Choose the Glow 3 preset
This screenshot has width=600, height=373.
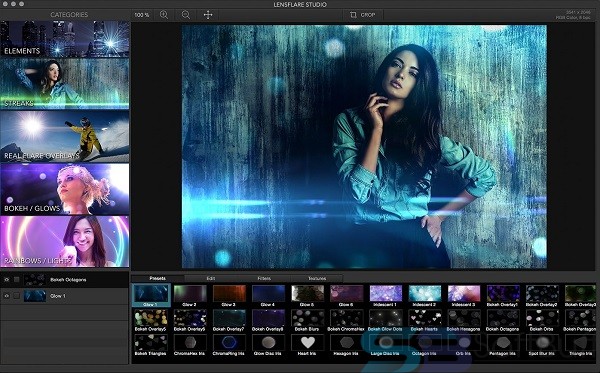(229, 296)
